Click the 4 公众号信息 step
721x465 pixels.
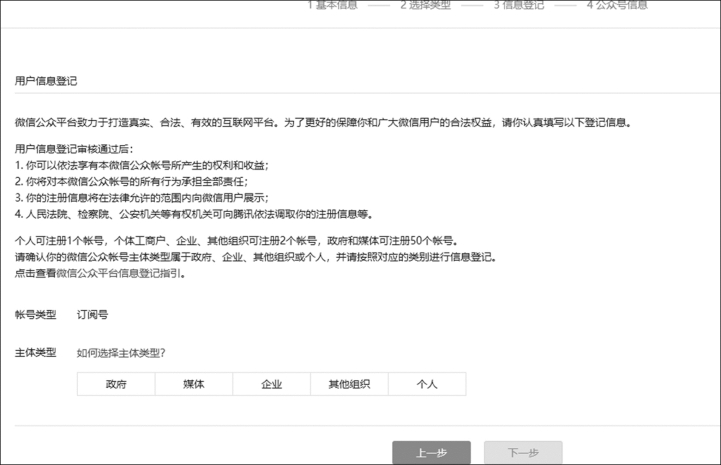[617, 5]
